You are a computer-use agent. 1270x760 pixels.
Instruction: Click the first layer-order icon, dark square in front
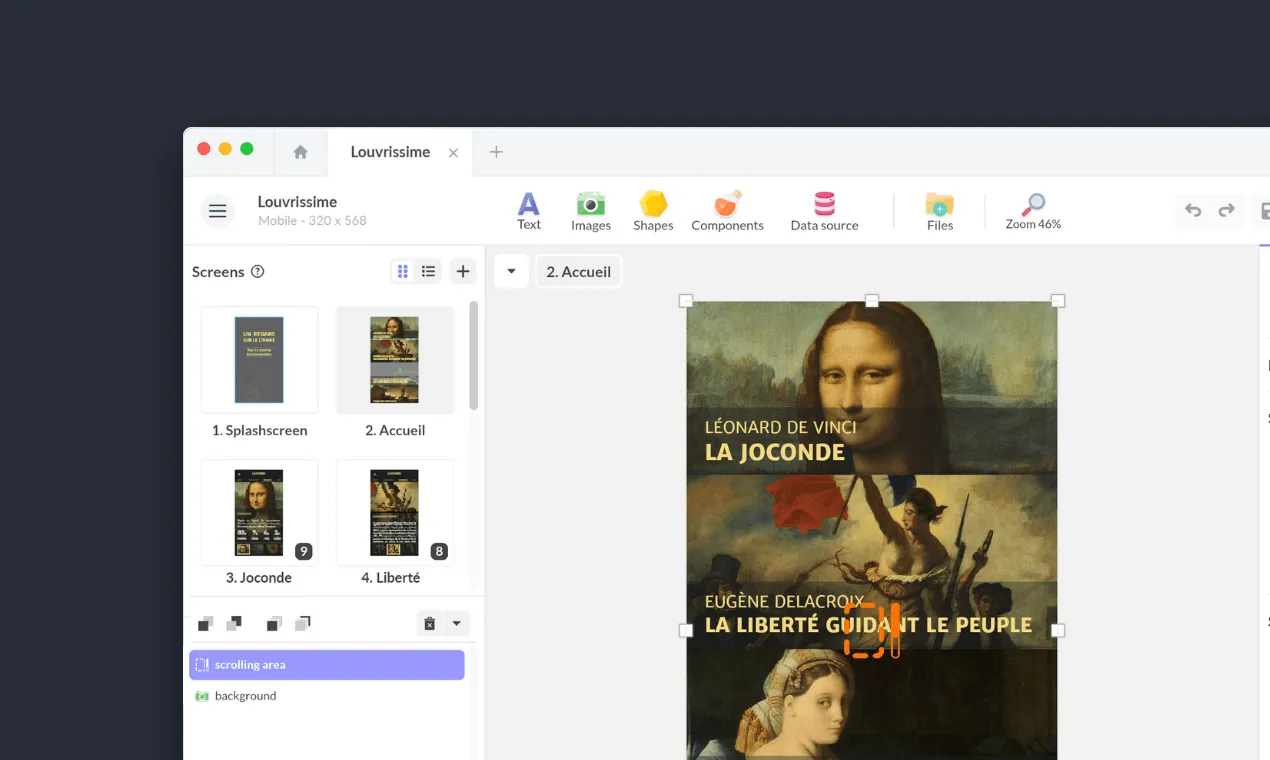pos(205,624)
